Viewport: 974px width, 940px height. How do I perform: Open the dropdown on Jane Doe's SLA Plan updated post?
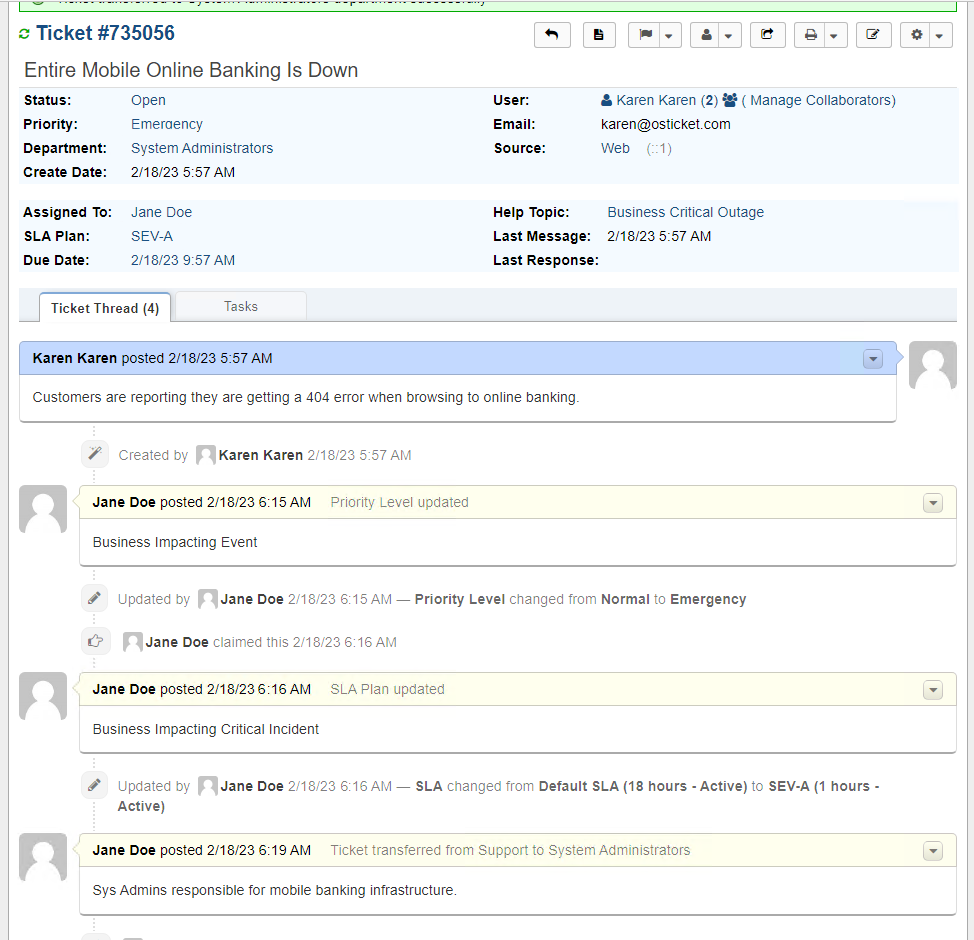click(x=933, y=690)
